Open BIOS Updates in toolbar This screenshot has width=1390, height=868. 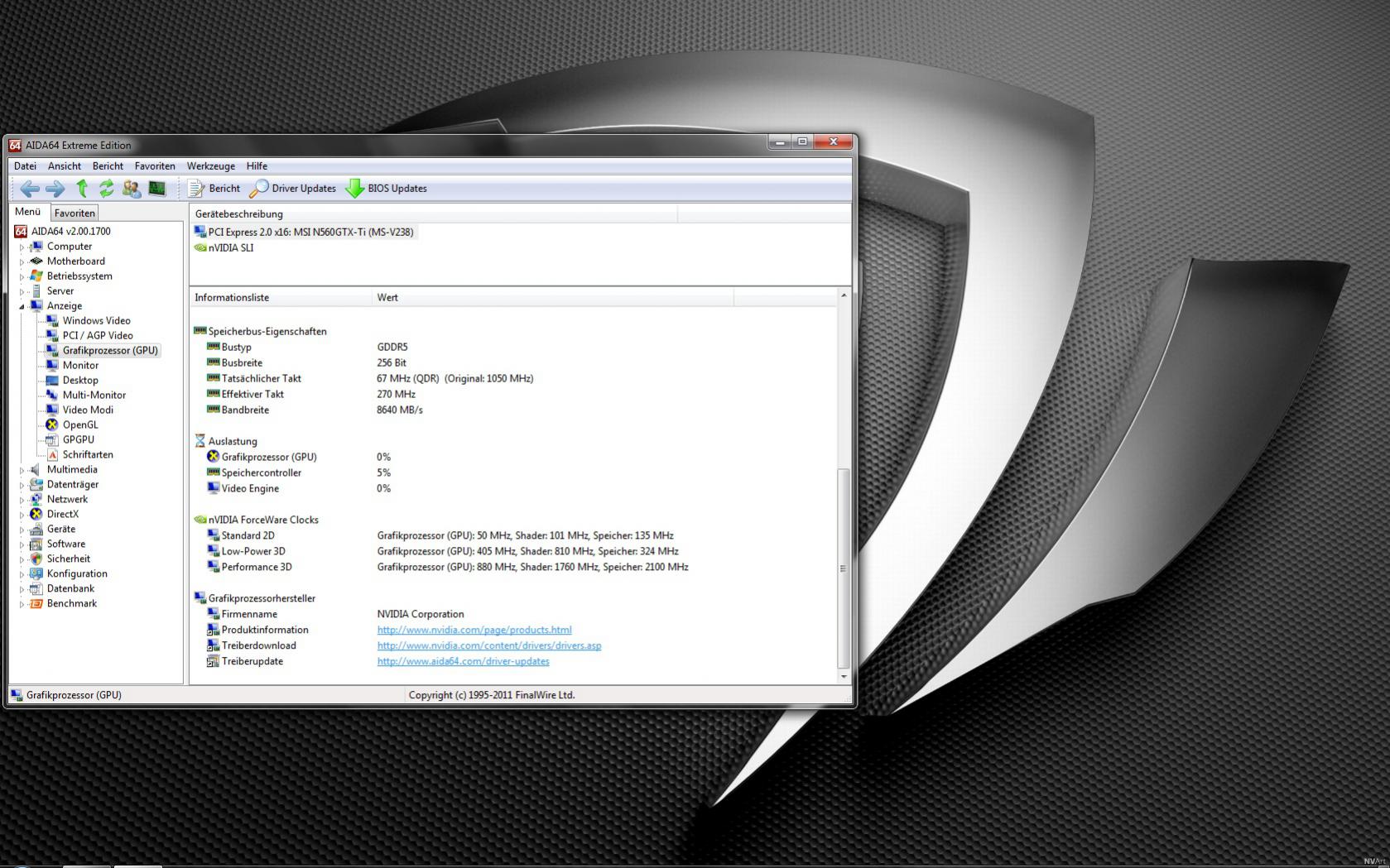click(x=387, y=189)
